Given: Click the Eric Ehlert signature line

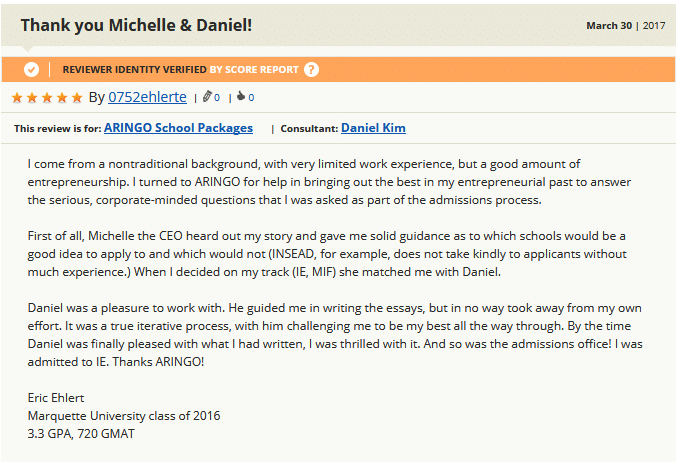Looking at the screenshot, I should pos(56,398).
